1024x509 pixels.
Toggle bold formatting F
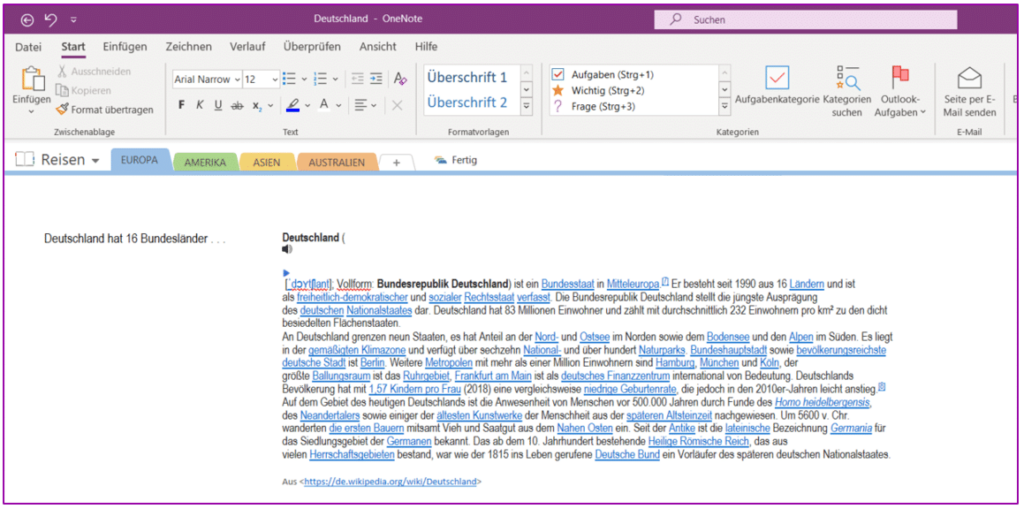pyautogui.click(x=182, y=105)
